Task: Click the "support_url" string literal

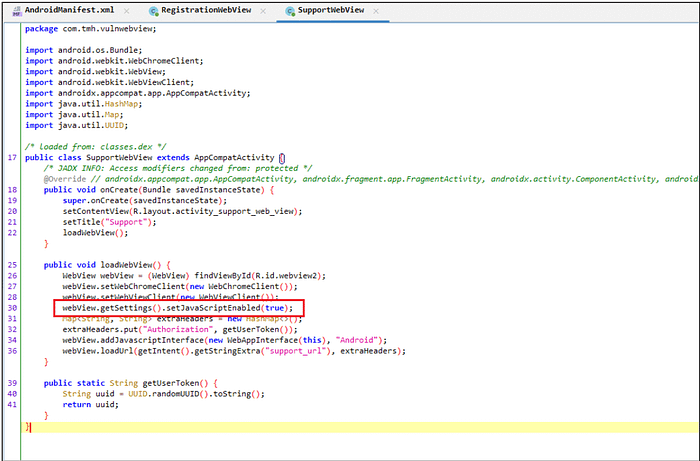Action: pyautogui.click(x=298, y=351)
